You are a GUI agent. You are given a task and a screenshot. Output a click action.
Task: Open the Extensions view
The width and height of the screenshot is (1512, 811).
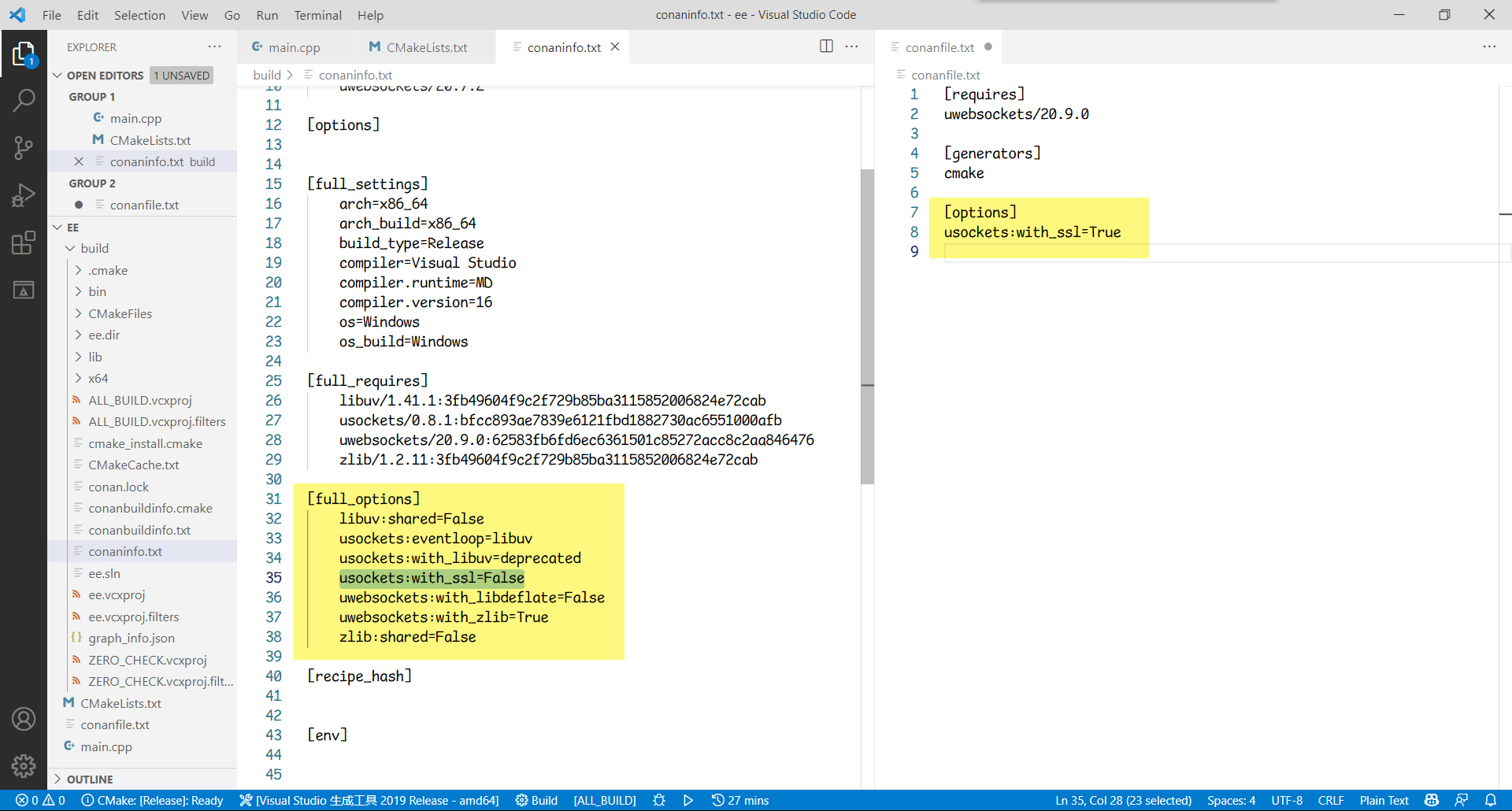point(24,243)
